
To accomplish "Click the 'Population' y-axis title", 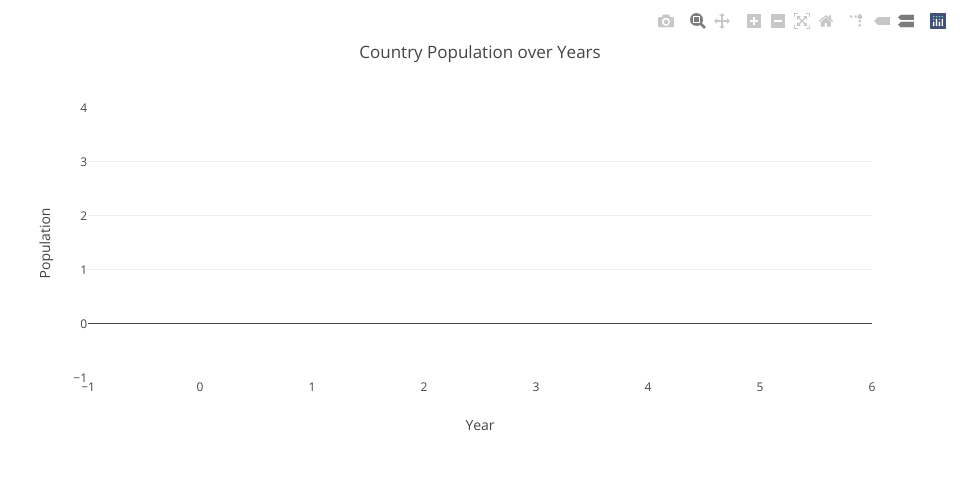I will 45,243.
